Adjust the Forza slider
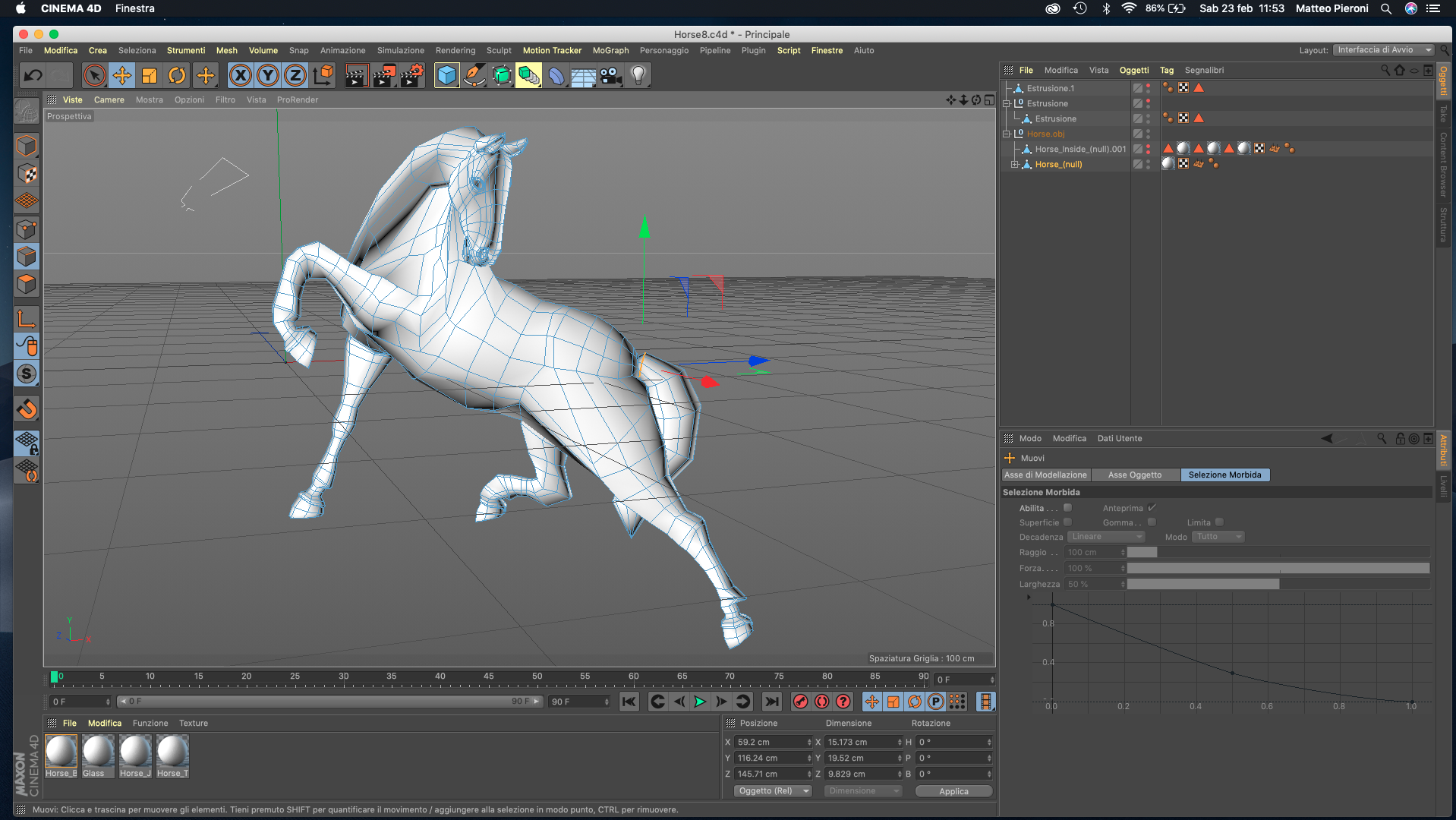 coord(1278,568)
